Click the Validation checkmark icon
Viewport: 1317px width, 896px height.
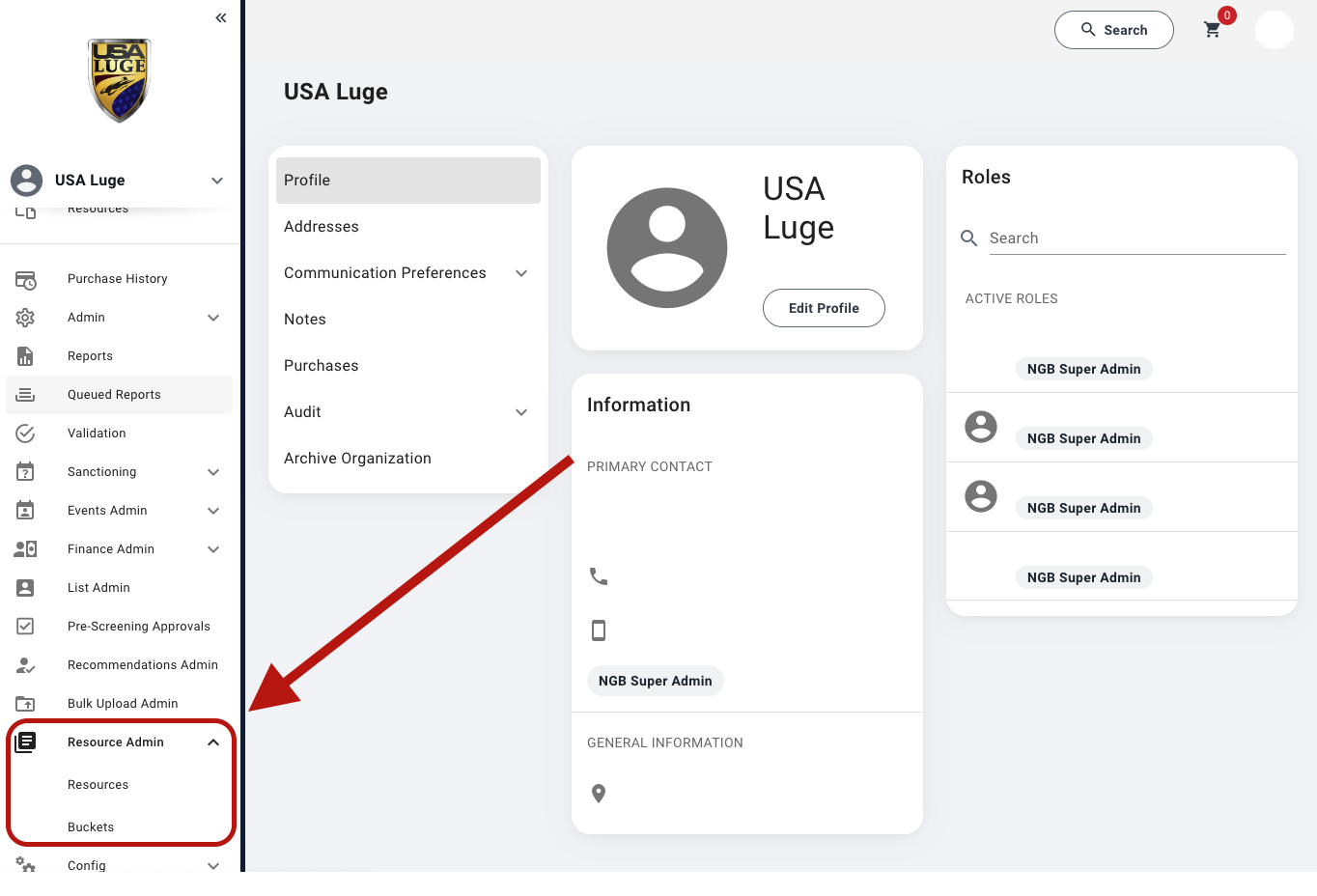(26, 434)
